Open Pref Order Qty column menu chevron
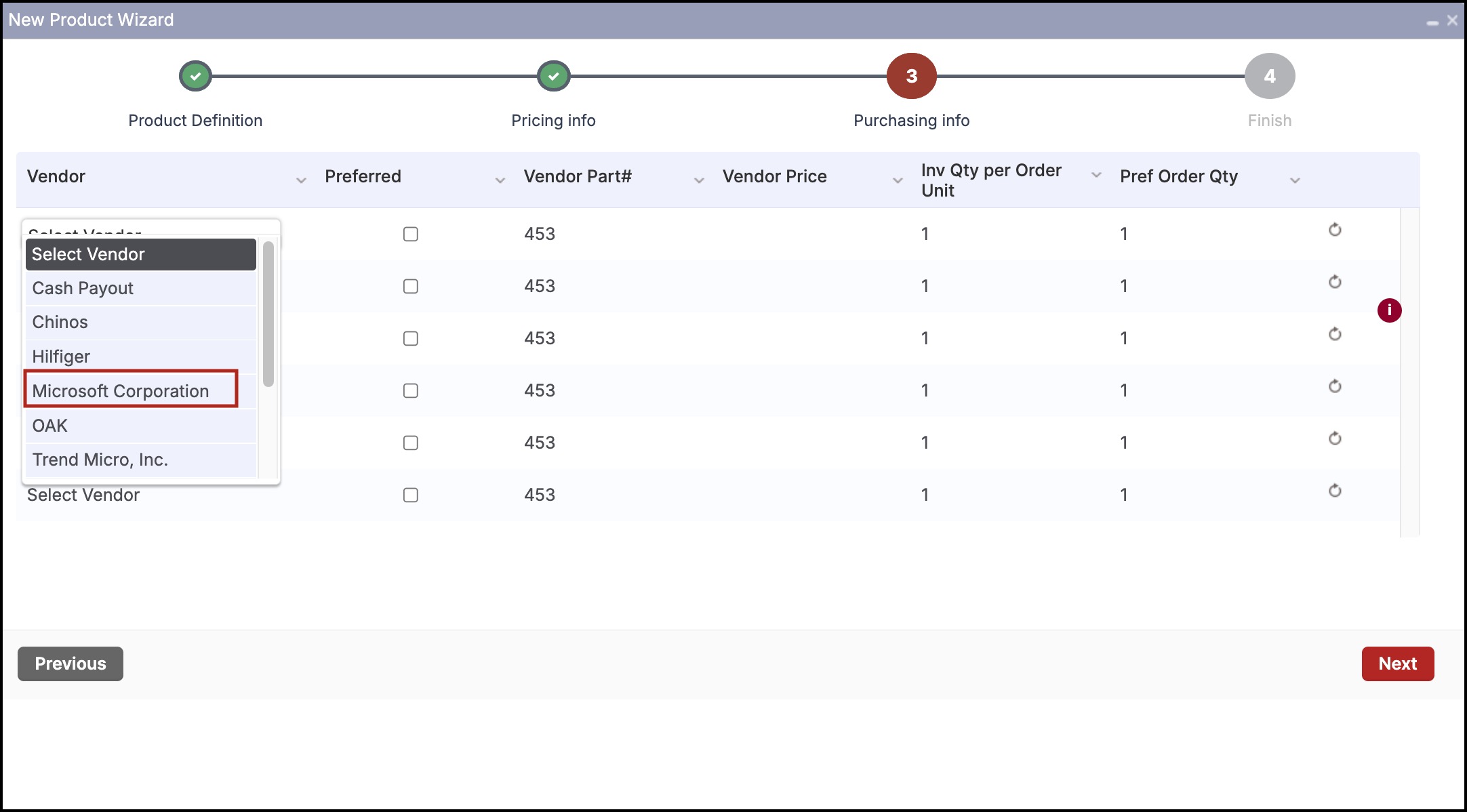 click(1295, 180)
